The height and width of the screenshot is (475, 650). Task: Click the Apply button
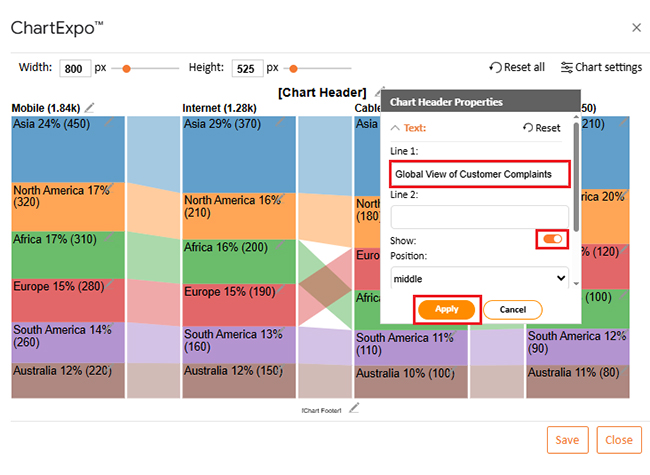447,309
